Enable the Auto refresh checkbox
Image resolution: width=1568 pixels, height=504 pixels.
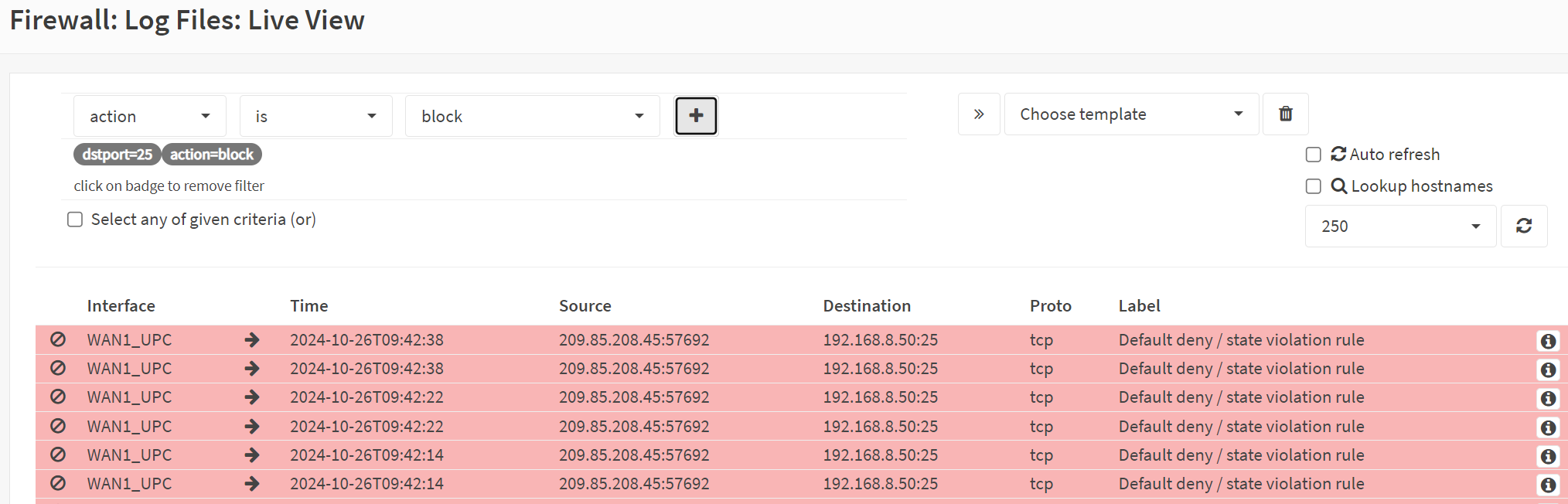click(x=1313, y=155)
